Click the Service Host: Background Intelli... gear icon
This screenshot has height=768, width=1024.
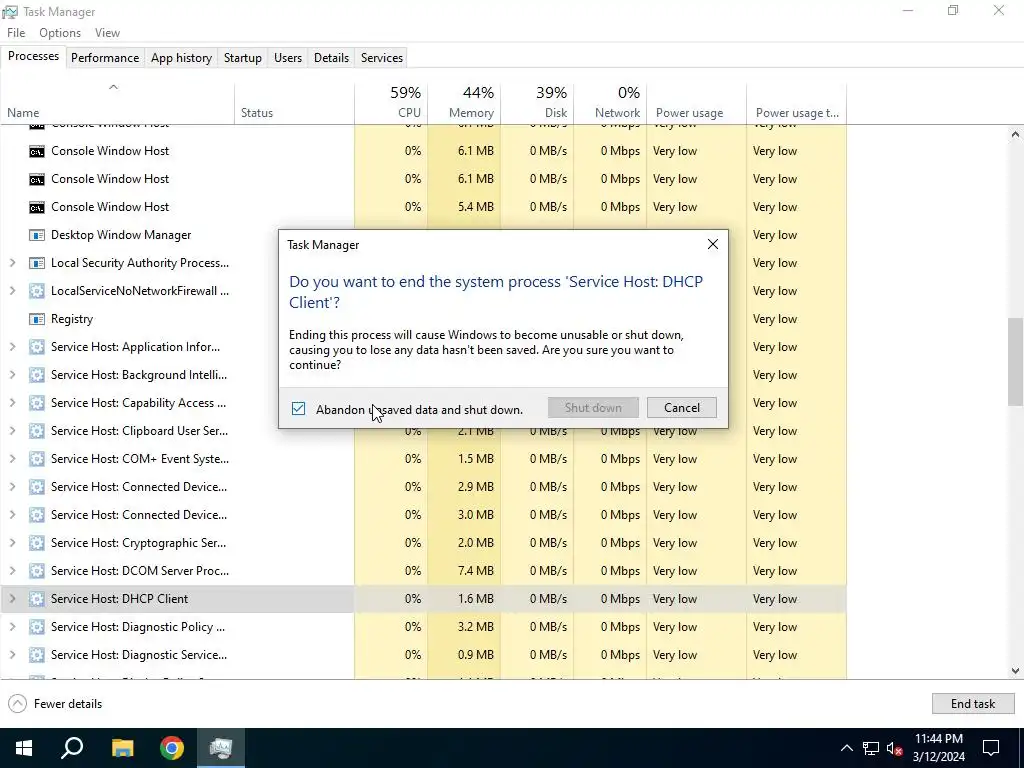(37, 376)
